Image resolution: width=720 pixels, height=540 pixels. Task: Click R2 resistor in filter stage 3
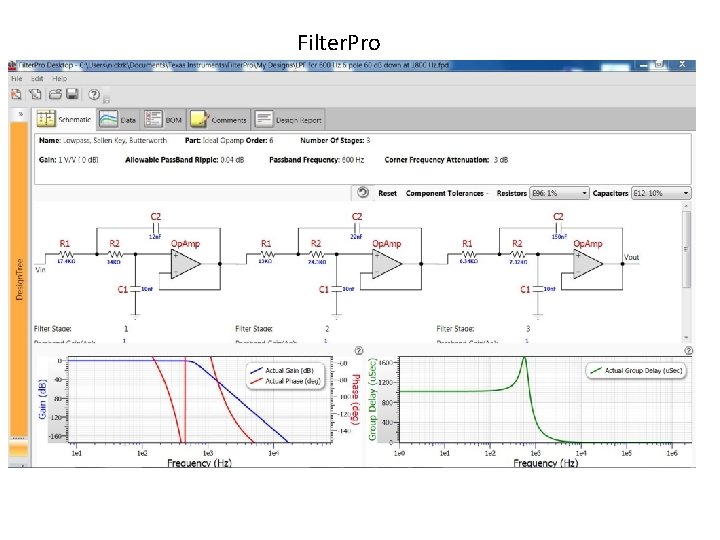[x=518, y=253]
